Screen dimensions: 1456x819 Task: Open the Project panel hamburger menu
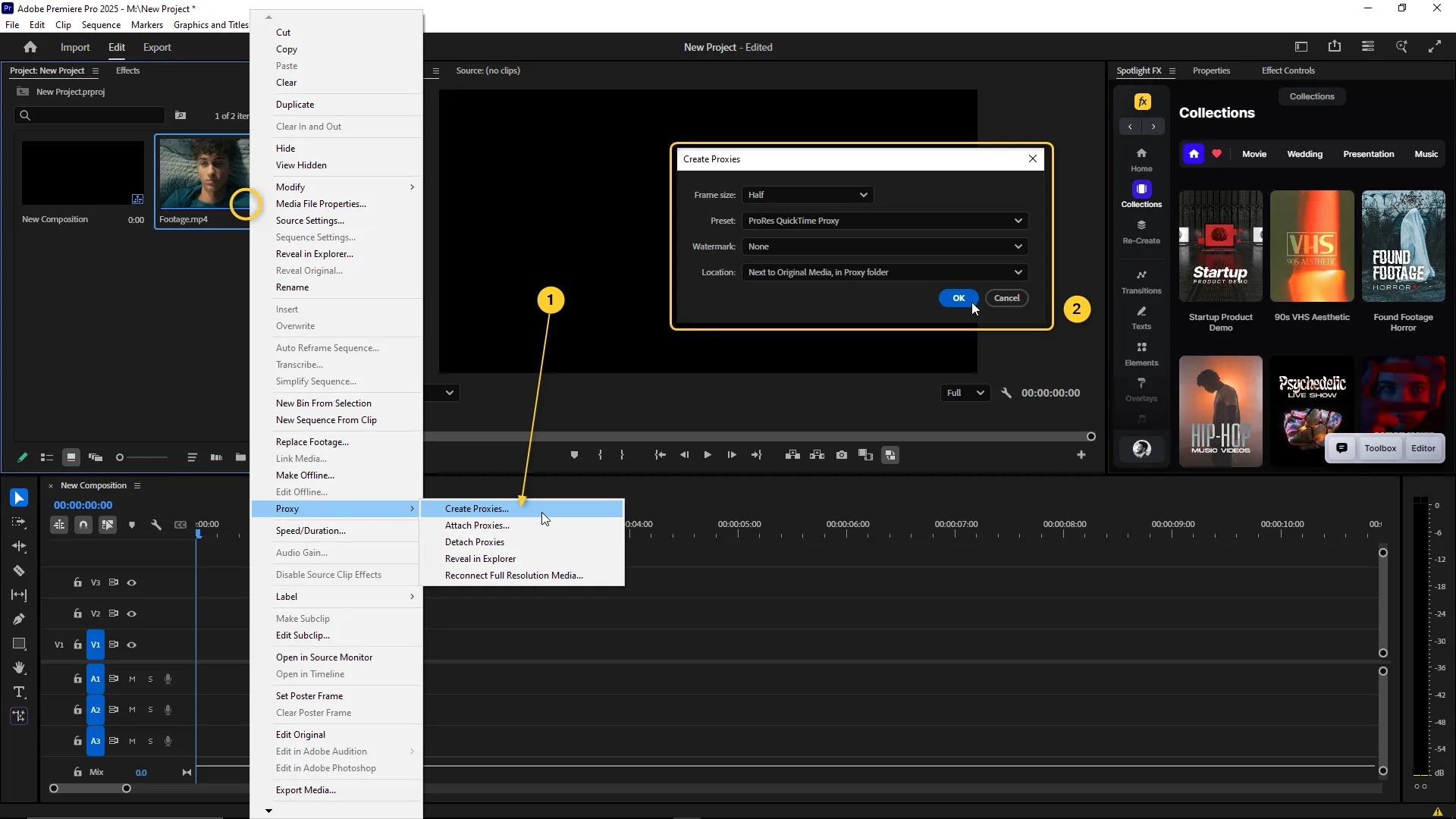(96, 71)
